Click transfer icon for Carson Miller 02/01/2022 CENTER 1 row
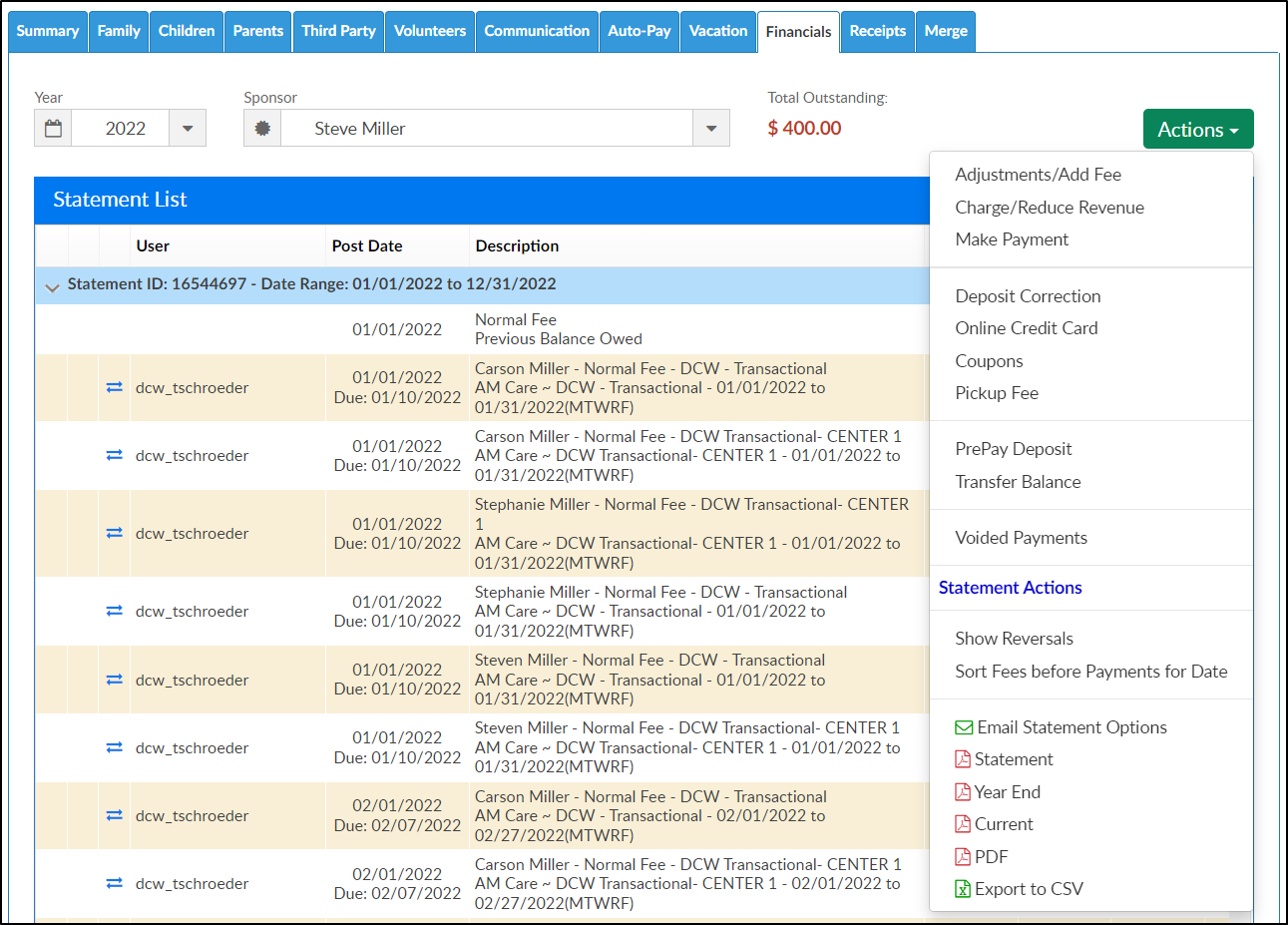The width and height of the screenshot is (1288, 925). tap(115, 883)
